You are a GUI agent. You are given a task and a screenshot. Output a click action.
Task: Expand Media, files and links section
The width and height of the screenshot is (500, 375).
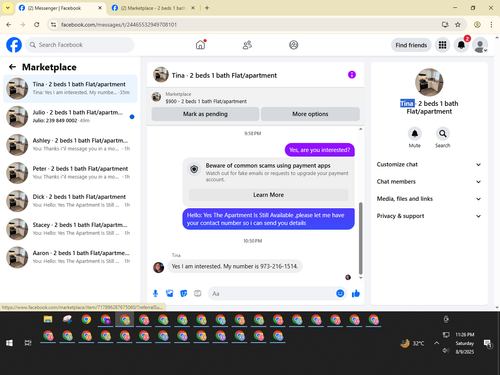click(429, 199)
